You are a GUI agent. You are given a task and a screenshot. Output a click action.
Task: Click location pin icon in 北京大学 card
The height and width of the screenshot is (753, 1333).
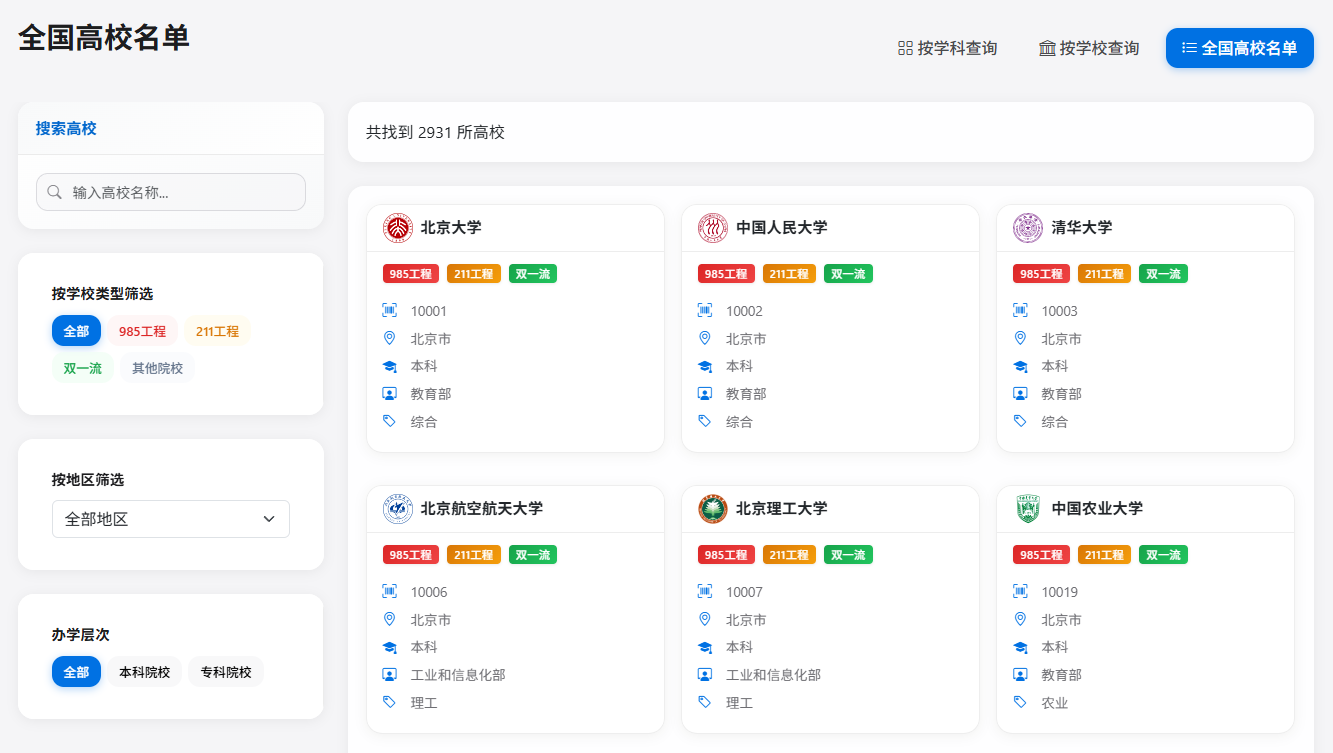click(390, 338)
